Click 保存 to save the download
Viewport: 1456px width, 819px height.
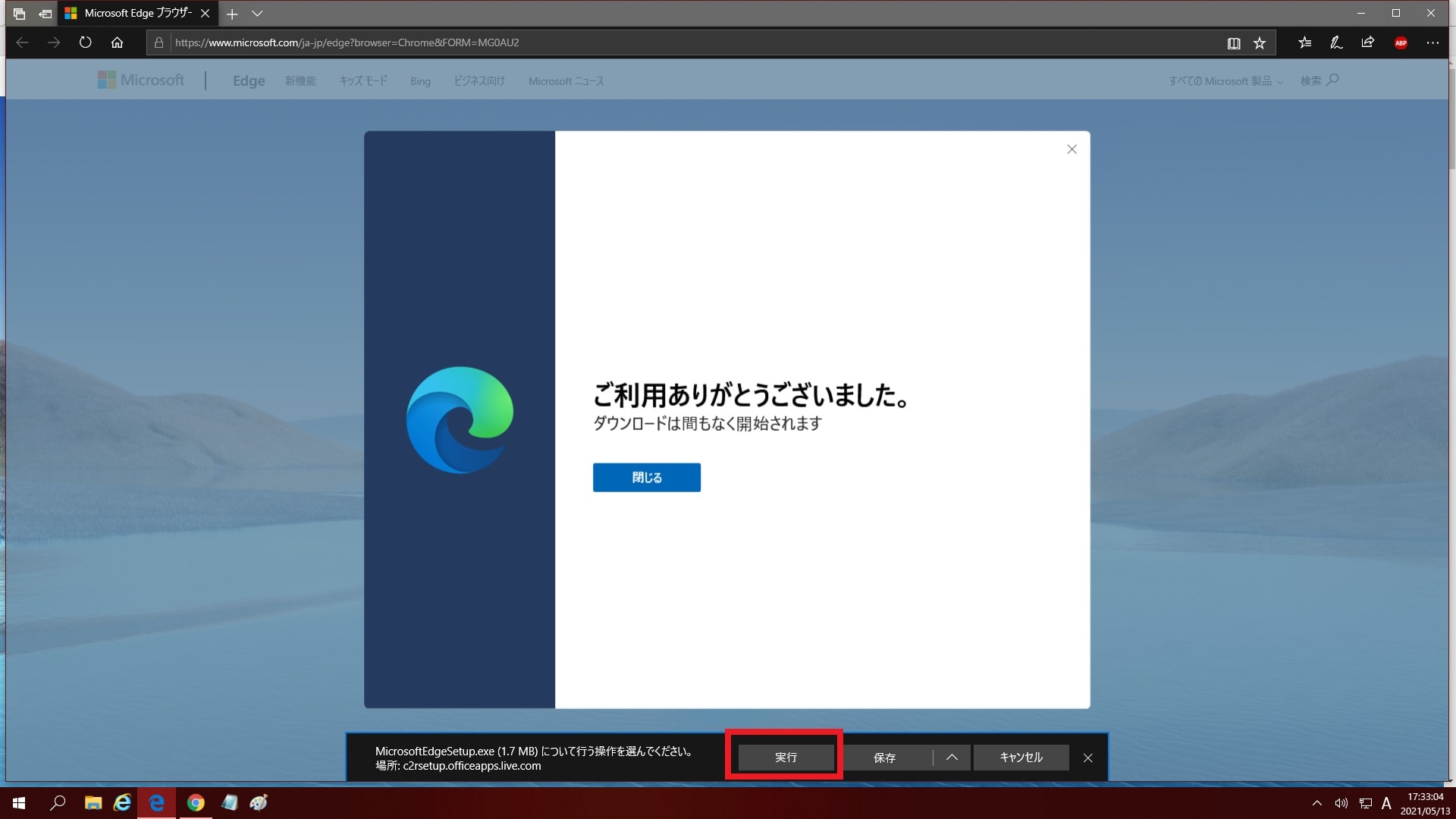(885, 758)
